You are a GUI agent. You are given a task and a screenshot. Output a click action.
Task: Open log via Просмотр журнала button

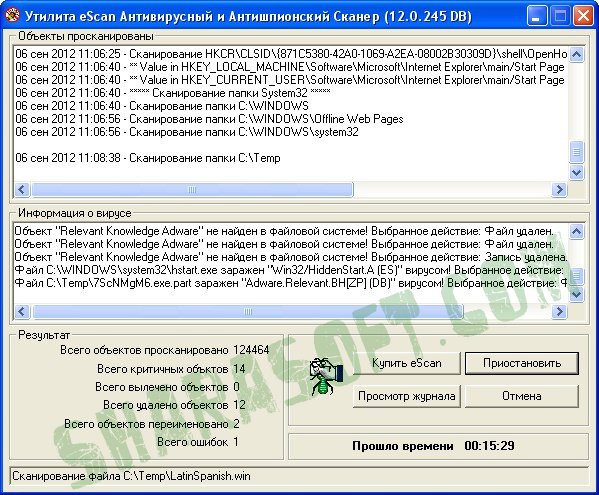406,396
